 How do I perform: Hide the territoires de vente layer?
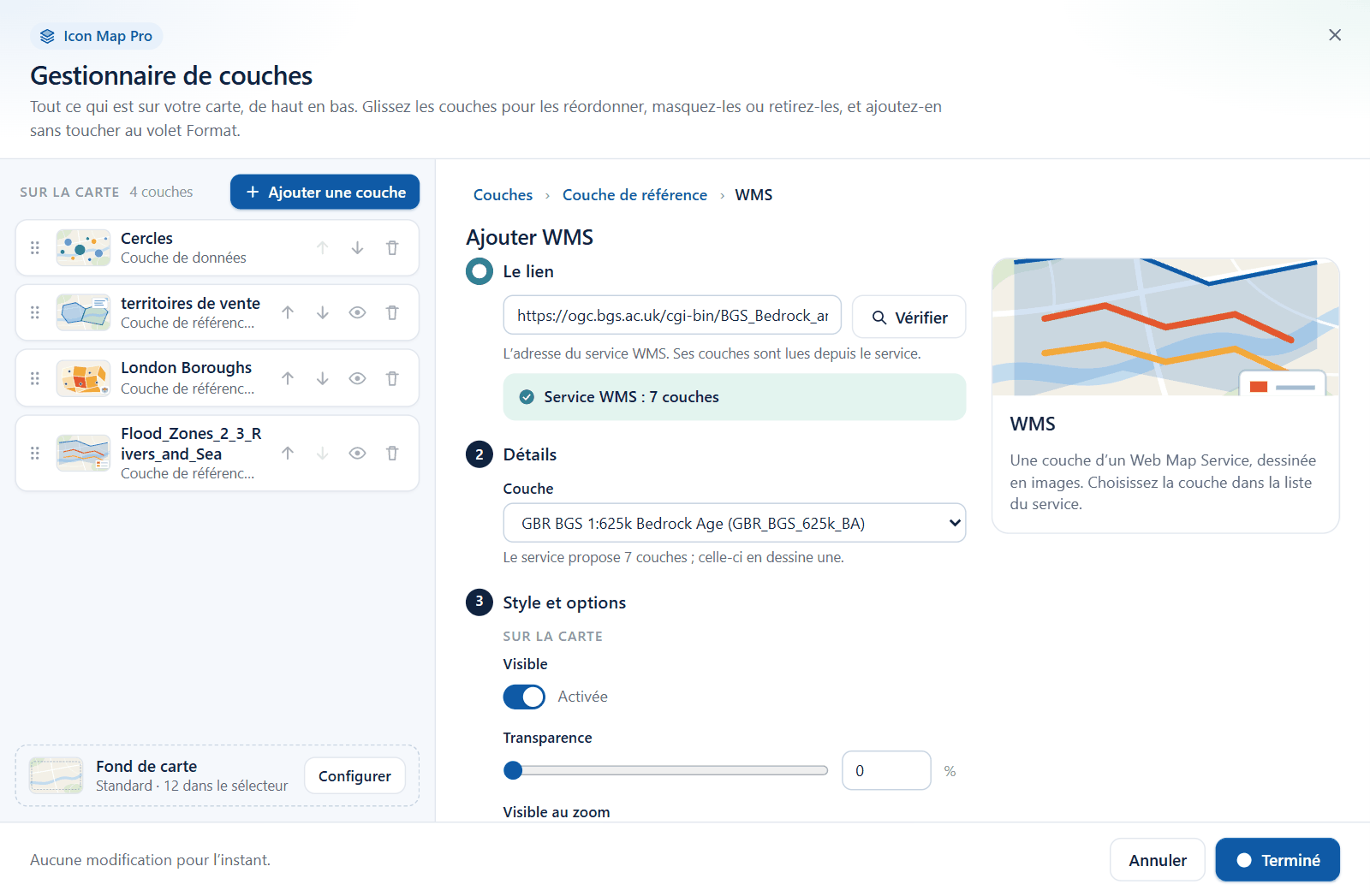(357, 312)
